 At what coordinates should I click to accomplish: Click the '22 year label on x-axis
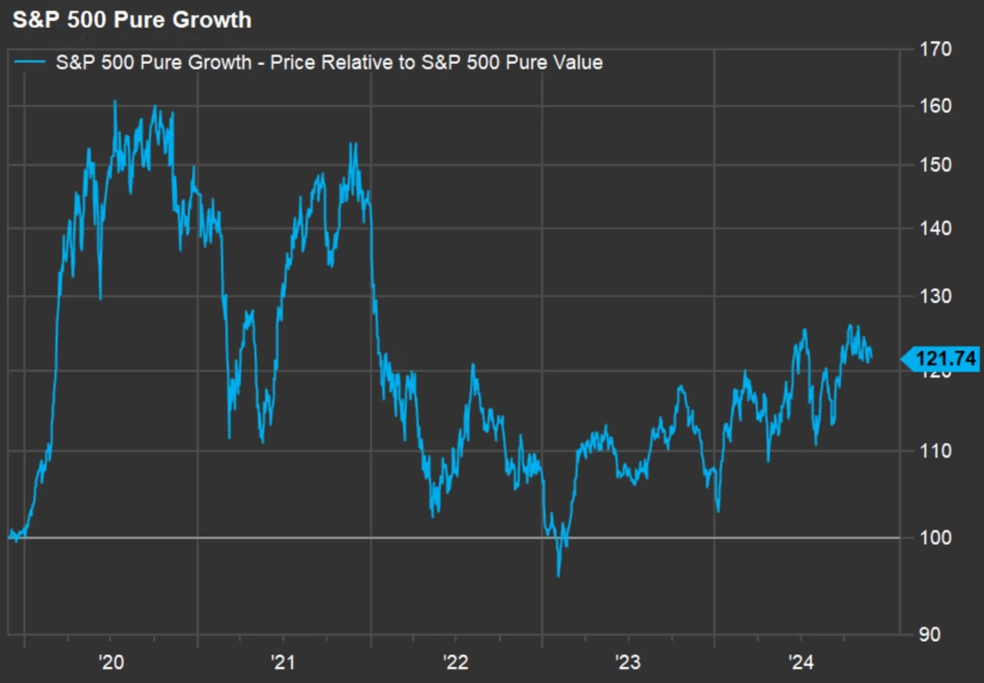click(455, 662)
